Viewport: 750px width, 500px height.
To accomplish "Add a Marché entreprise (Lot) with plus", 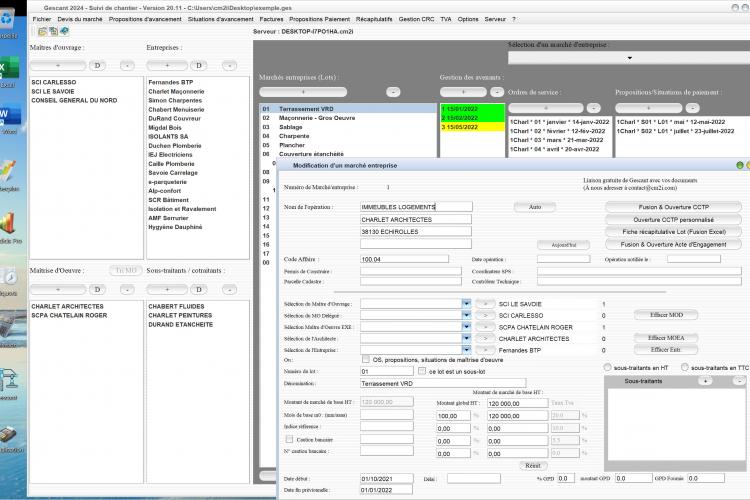I will 303,92.
